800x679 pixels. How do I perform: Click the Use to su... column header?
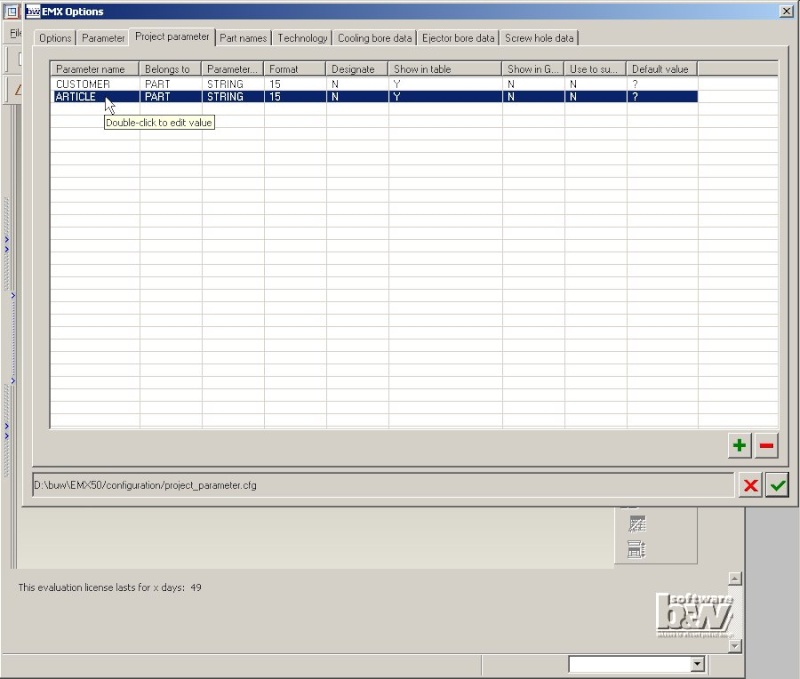(595, 69)
